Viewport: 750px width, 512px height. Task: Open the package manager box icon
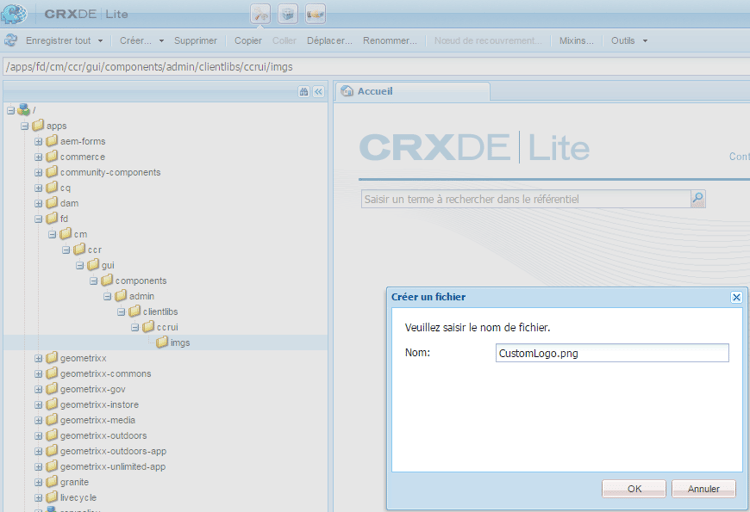pos(288,14)
